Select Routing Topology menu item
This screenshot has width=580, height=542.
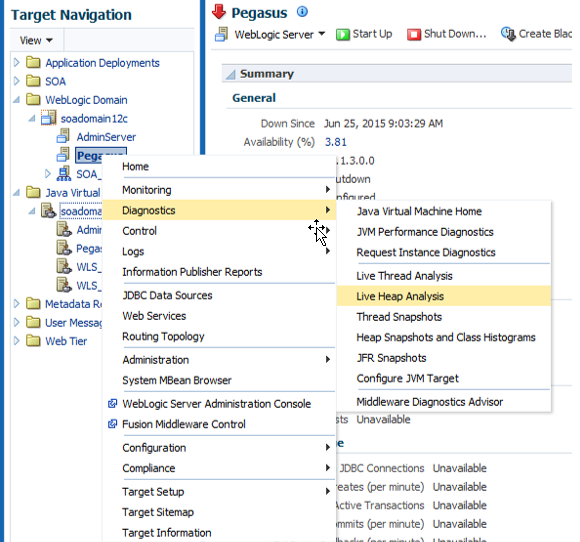pyautogui.click(x=219, y=336)
